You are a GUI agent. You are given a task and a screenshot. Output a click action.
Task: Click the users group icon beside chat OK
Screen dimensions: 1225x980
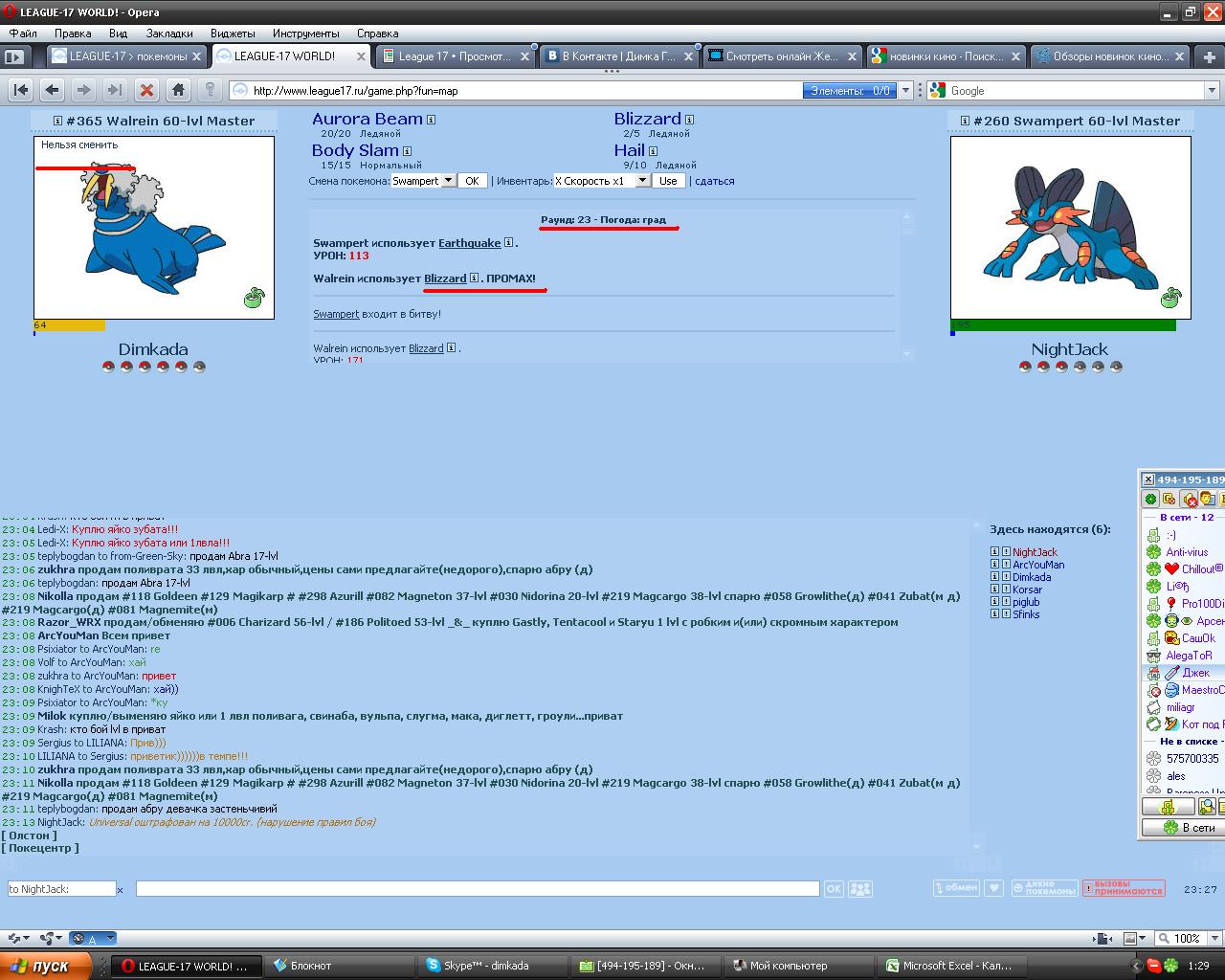pos(860,889)
